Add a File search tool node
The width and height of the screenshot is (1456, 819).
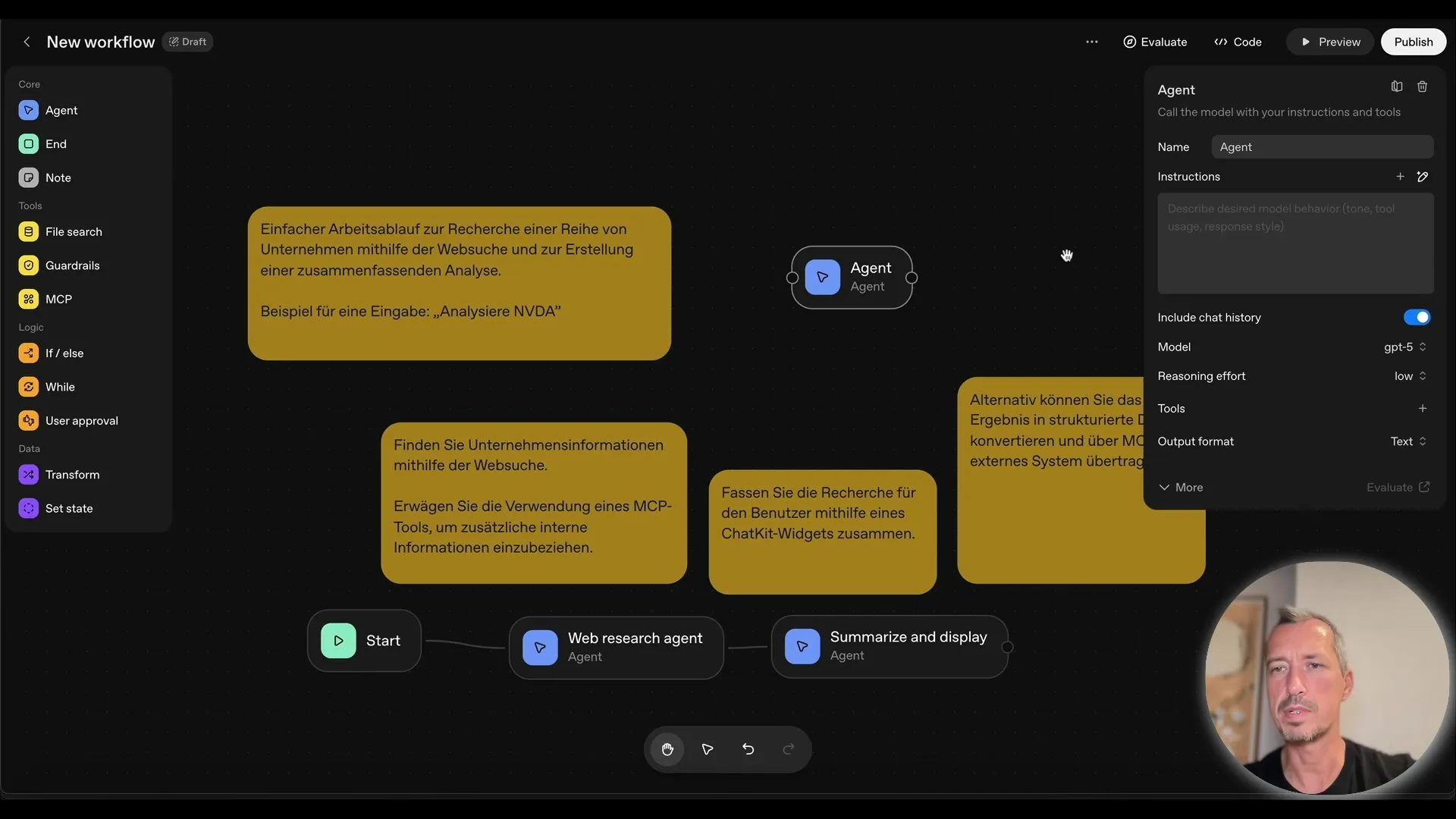point(72,231)
